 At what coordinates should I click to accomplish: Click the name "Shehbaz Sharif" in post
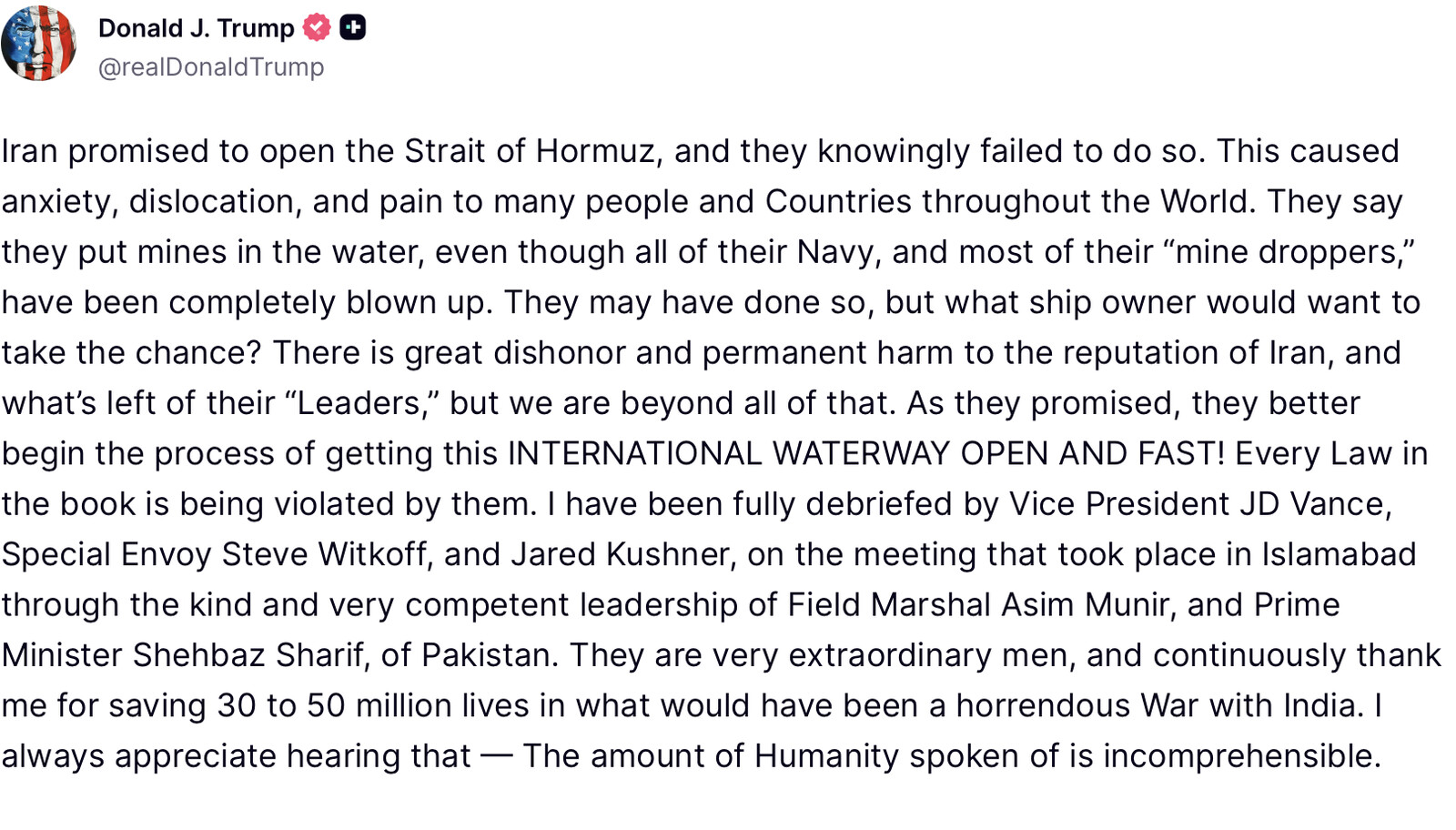click(248, 655)
